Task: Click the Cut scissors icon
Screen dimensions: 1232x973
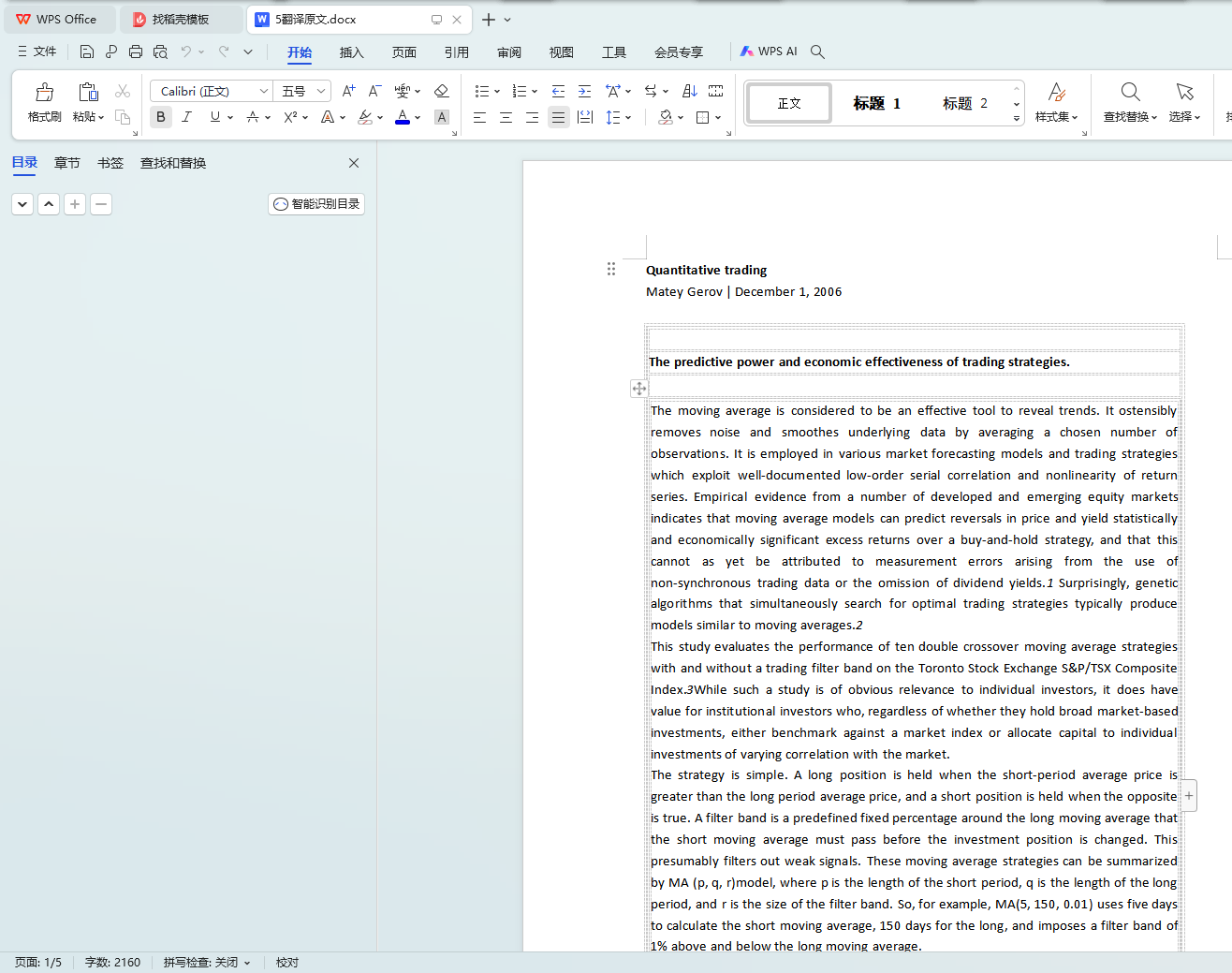Action: tap(123, 91)
